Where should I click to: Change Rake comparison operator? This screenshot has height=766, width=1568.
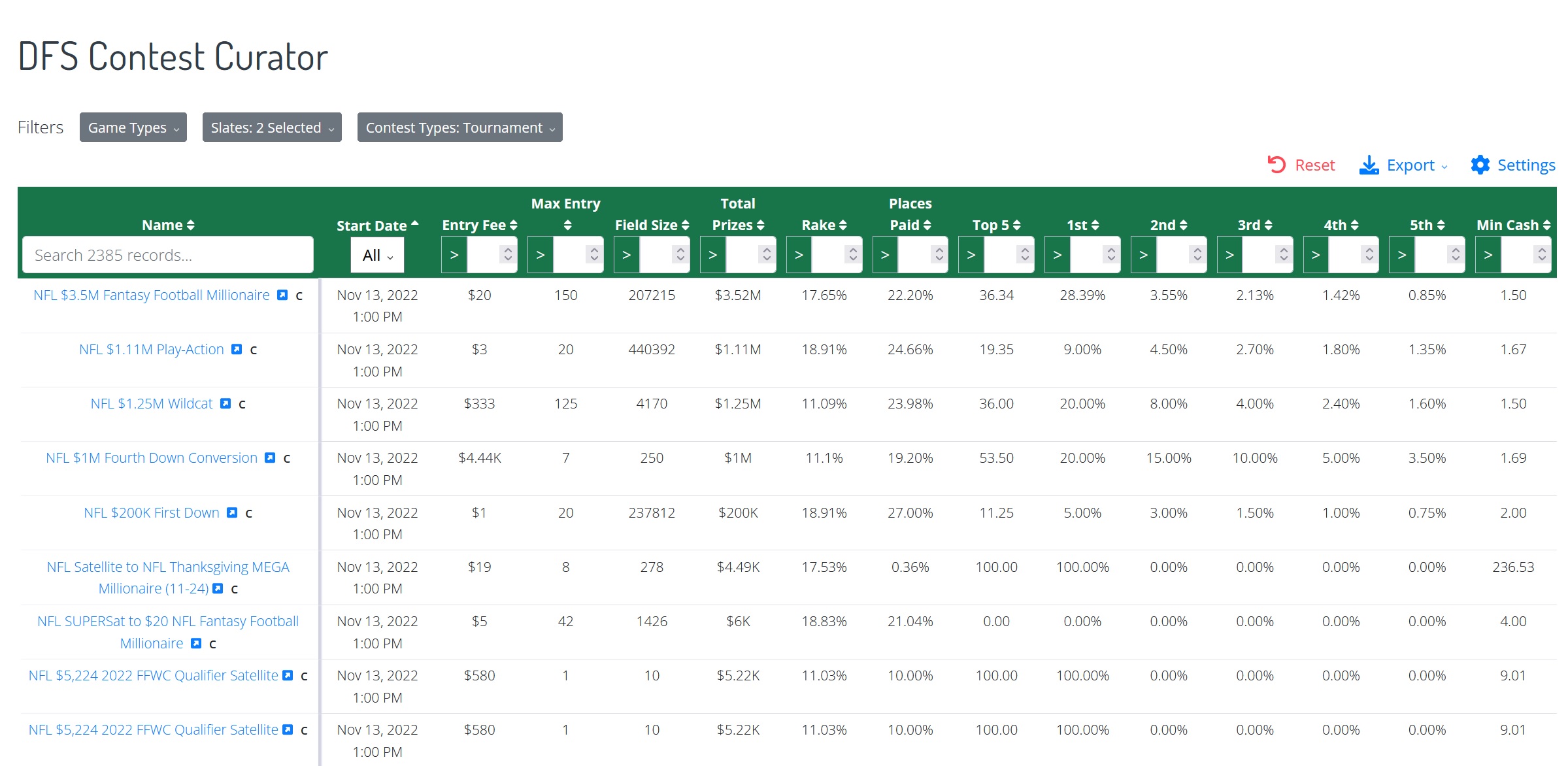(799, 255)
